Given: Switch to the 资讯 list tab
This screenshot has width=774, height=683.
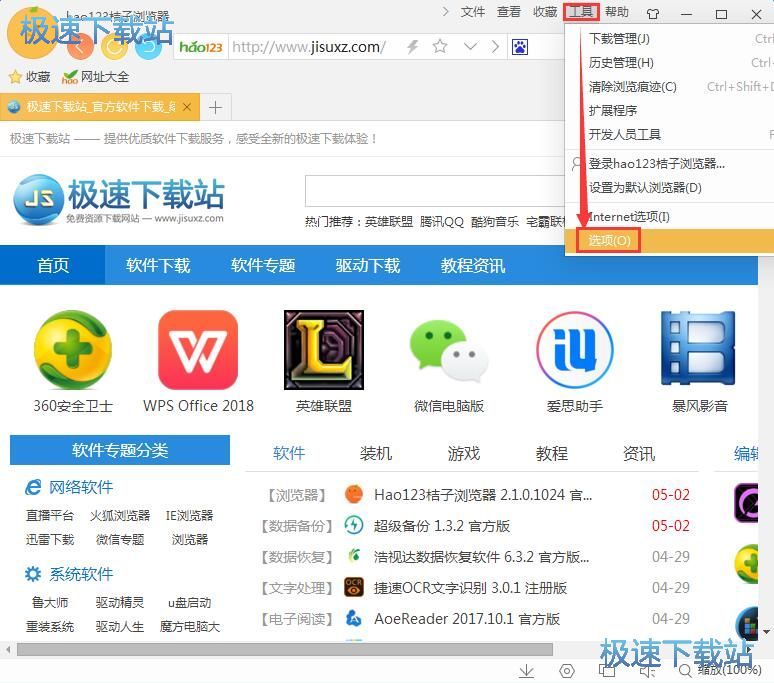Looking at the screenshot, I should [x=639, y=453].
